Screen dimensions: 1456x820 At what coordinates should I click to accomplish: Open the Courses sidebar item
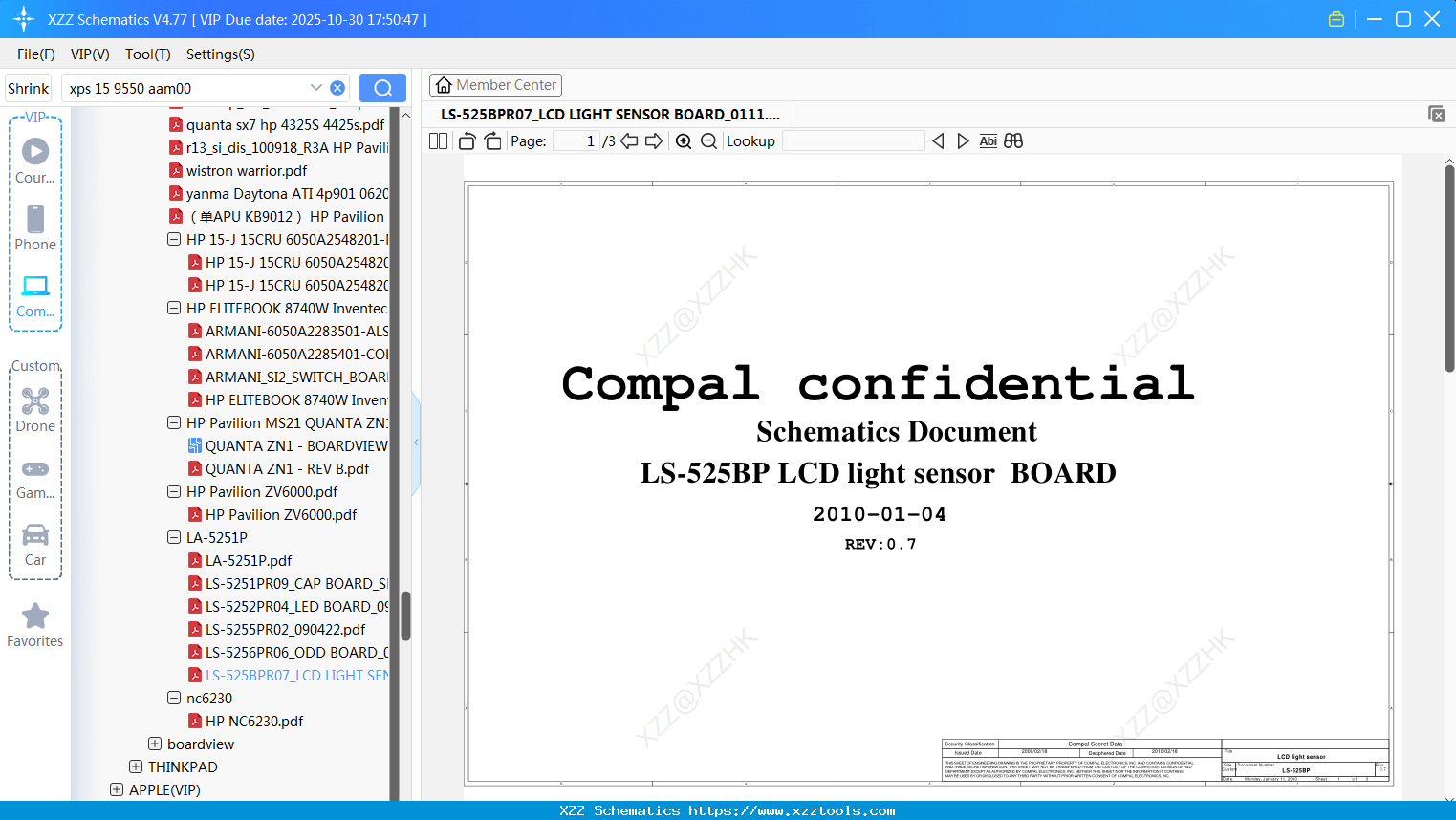point(35,162)
